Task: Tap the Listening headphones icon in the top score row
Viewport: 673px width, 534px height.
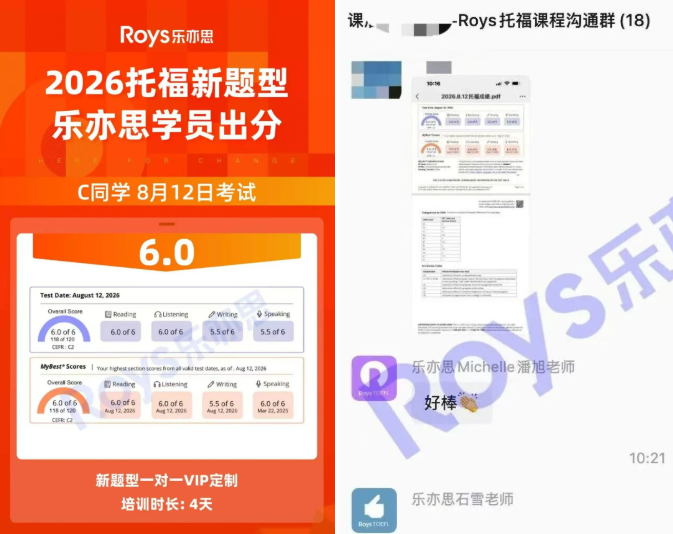Action: (x=158, y=314)
